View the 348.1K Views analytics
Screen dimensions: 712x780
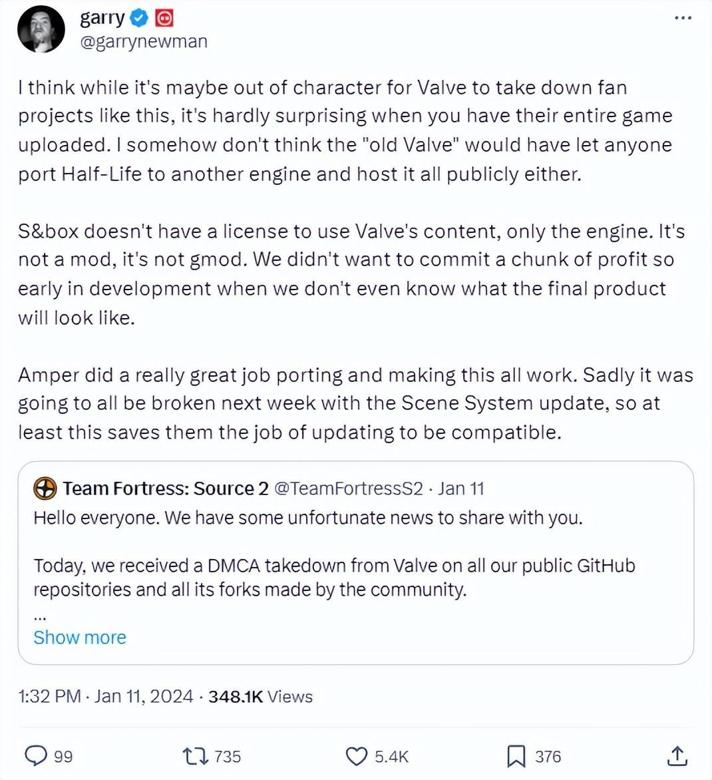(270, 696)
